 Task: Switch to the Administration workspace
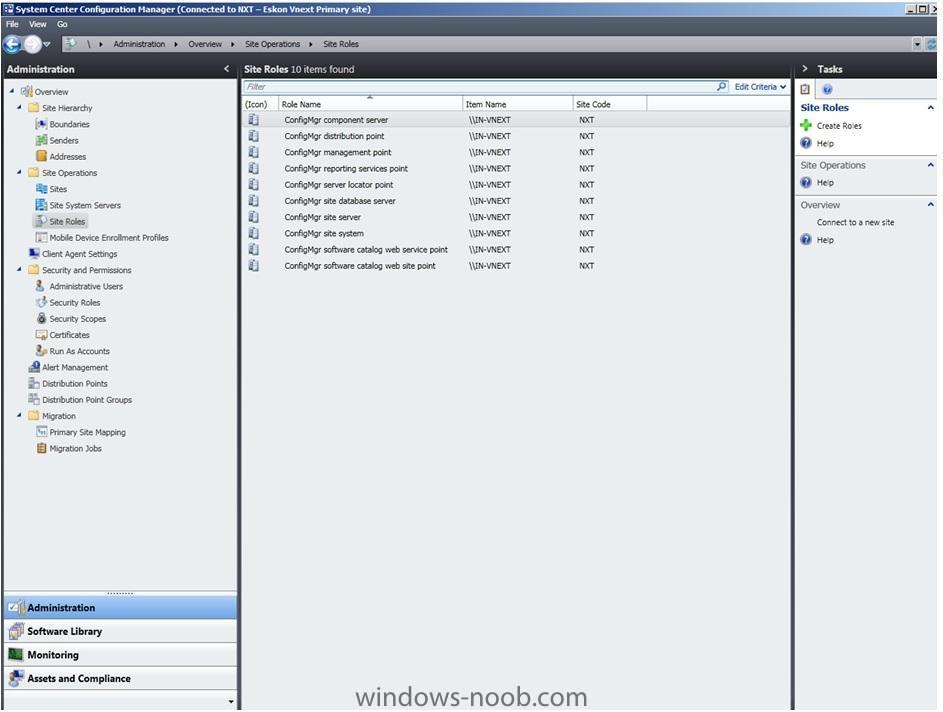coord(120,607)
